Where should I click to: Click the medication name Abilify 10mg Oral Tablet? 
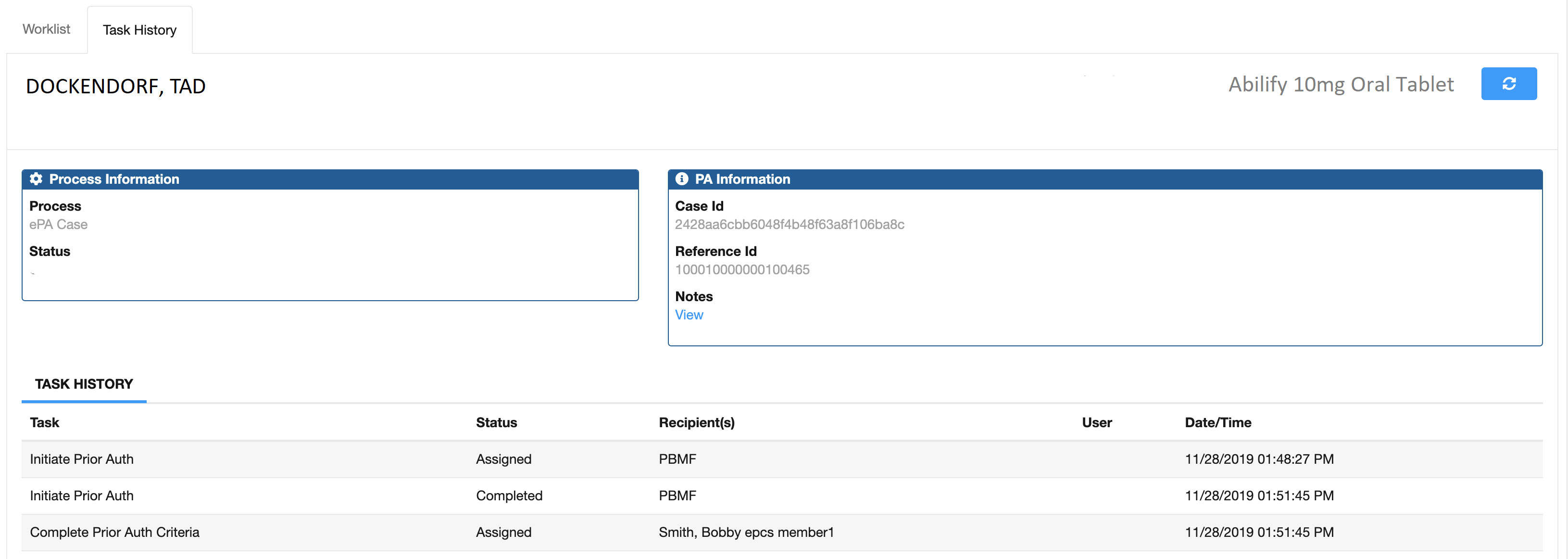[x=1341, y=84]
